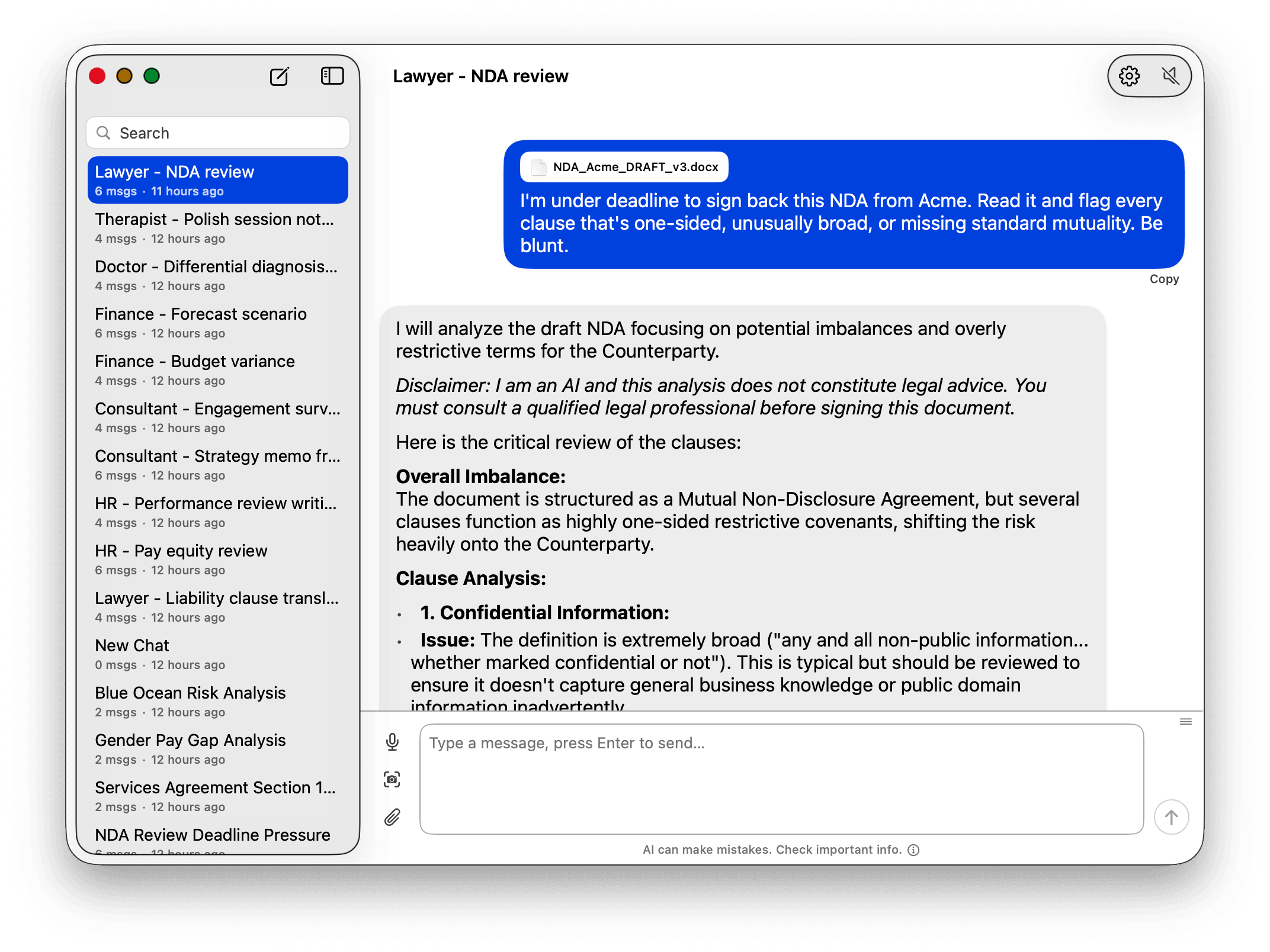This screenshot has height=952, width=1270.
Task: Open Consultant - Strategy memo chat
Action: click(x=218, y=464)
